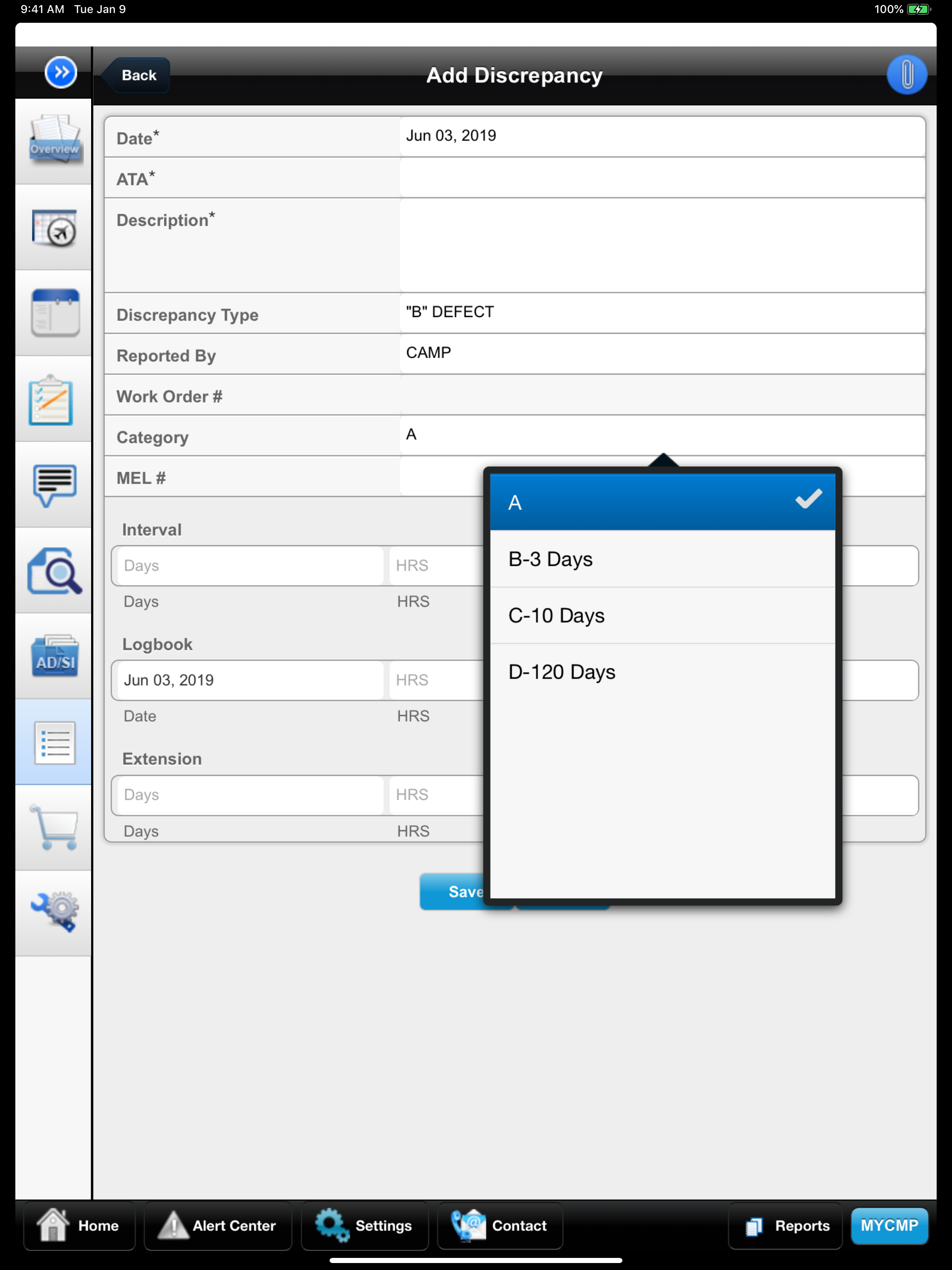Tap the Work Order # field row
Viewport: 952px width, 1270px height.
pos(515,396)
